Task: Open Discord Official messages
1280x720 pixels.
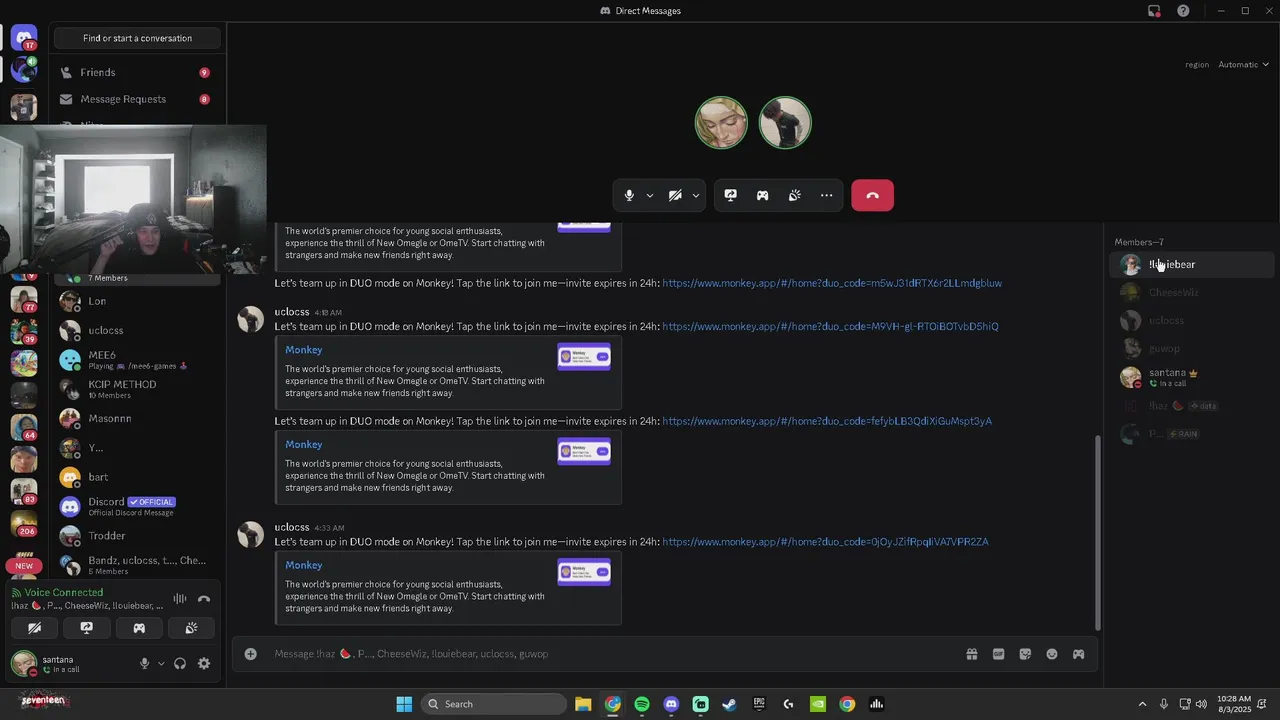Action: point(135,506)
